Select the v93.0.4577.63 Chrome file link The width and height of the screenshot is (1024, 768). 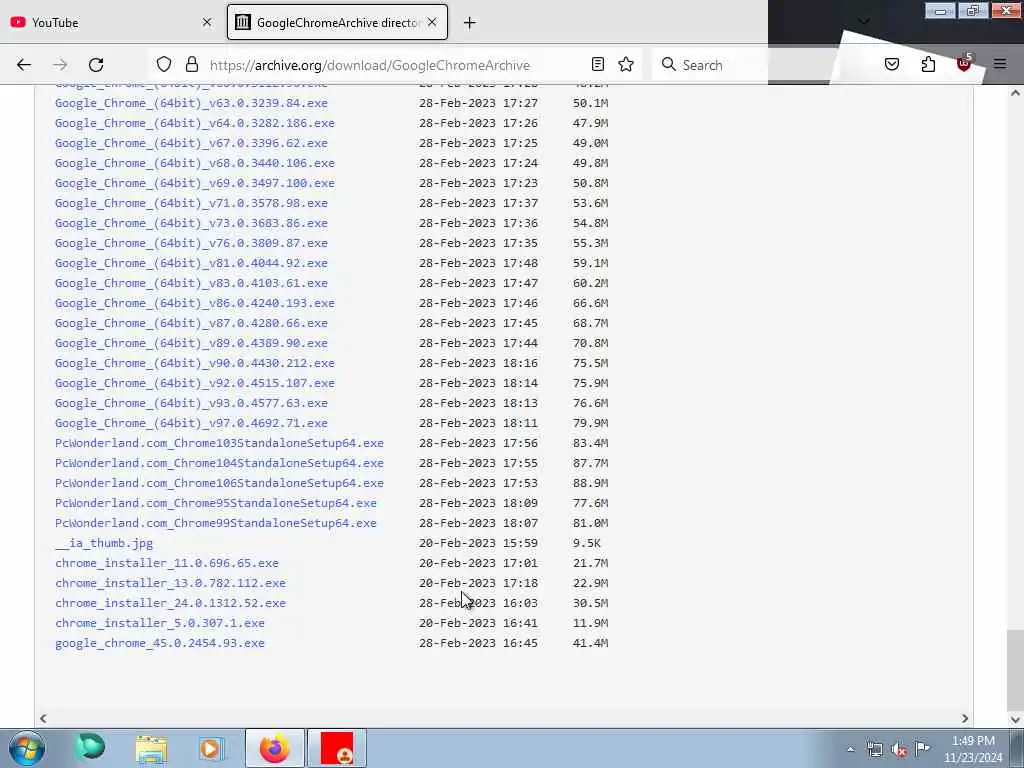pos(191,403)
